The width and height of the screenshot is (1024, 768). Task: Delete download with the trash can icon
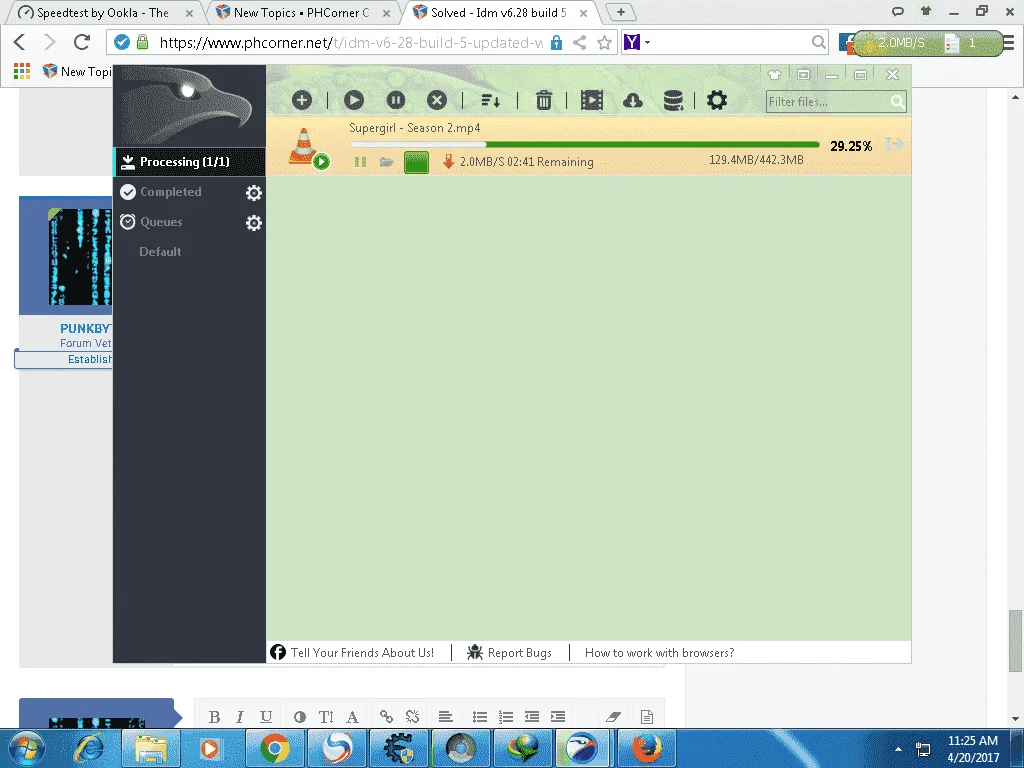543,100
